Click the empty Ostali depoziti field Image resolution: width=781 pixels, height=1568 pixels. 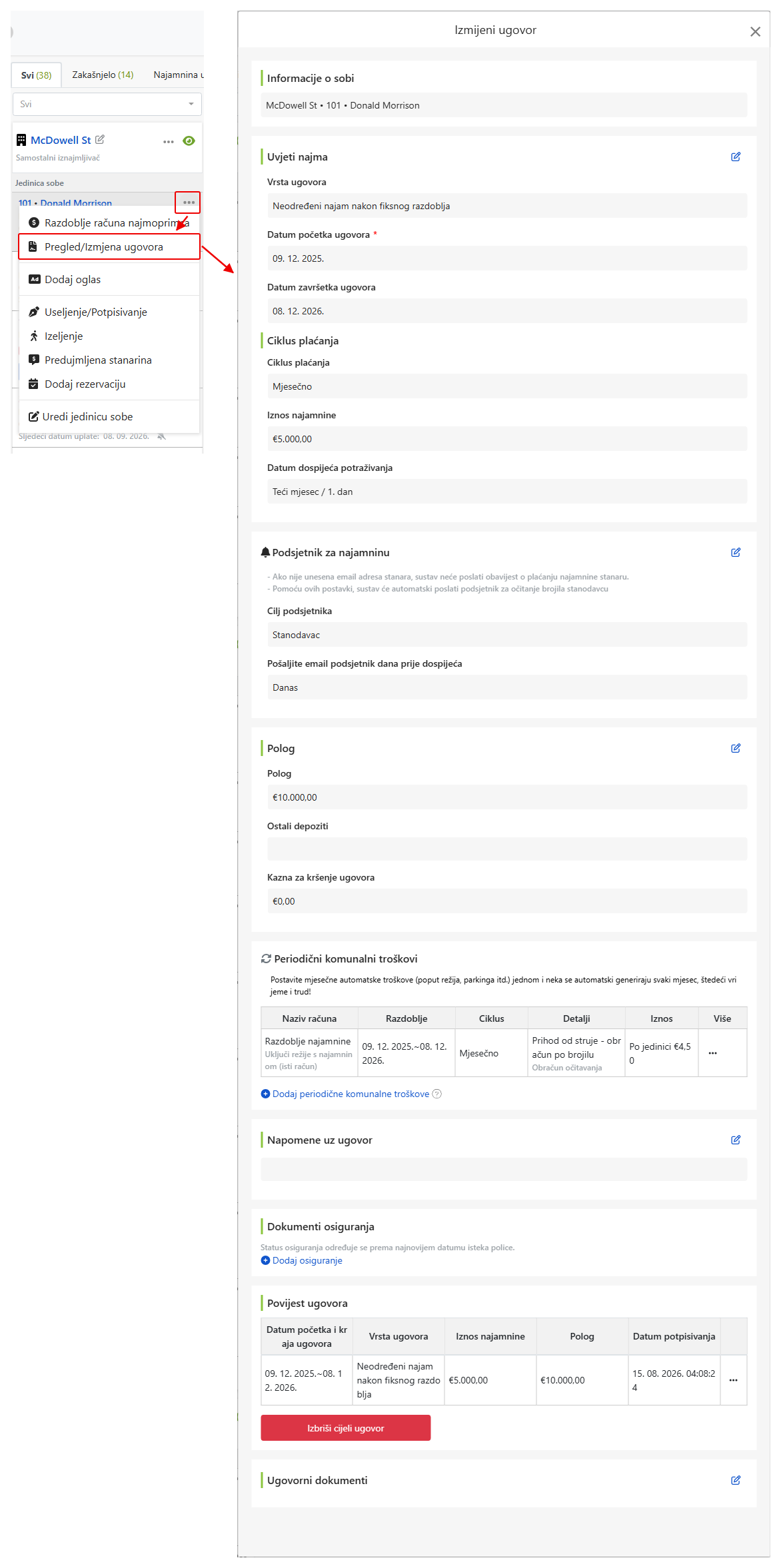(x=507, y=849)
